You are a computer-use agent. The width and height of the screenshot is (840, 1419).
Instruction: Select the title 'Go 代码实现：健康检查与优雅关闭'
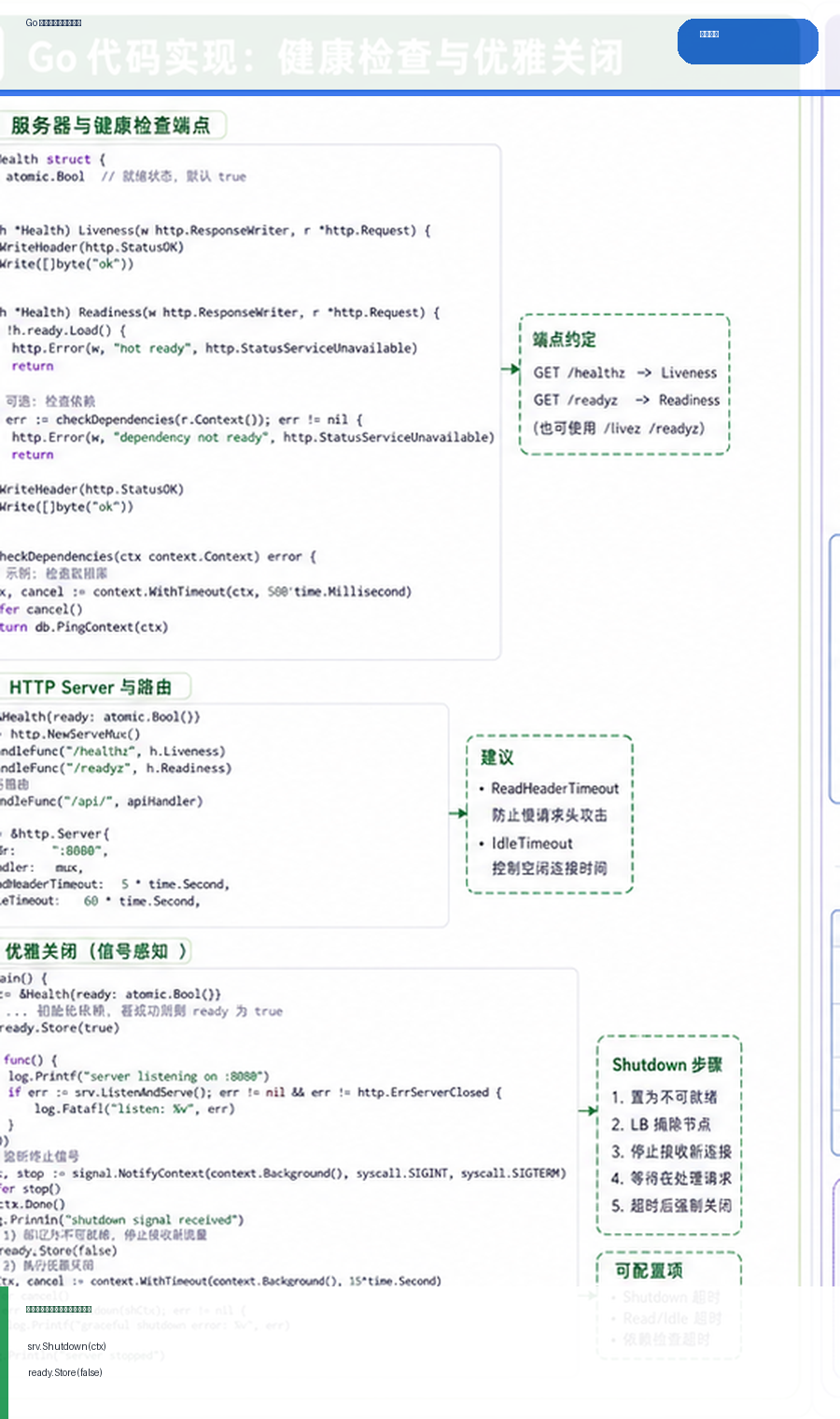pyautogui.click(x=326, y=58)
